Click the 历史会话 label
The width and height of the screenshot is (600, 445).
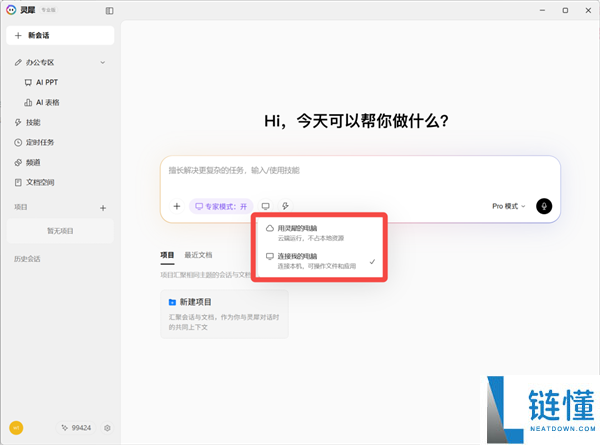pyautogui.click(x=27, y=259)
